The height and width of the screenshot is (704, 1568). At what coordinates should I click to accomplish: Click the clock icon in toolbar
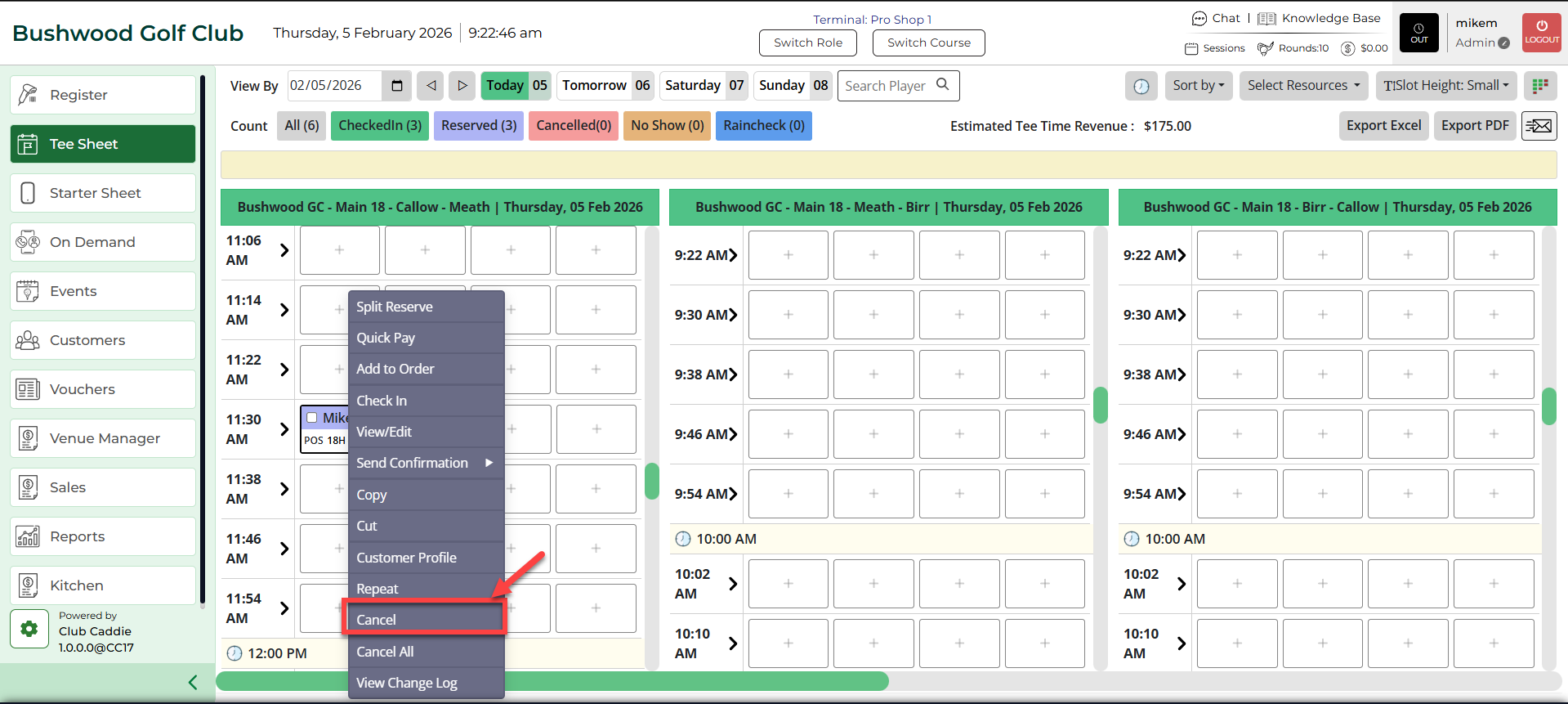[x=1141, y=86]
